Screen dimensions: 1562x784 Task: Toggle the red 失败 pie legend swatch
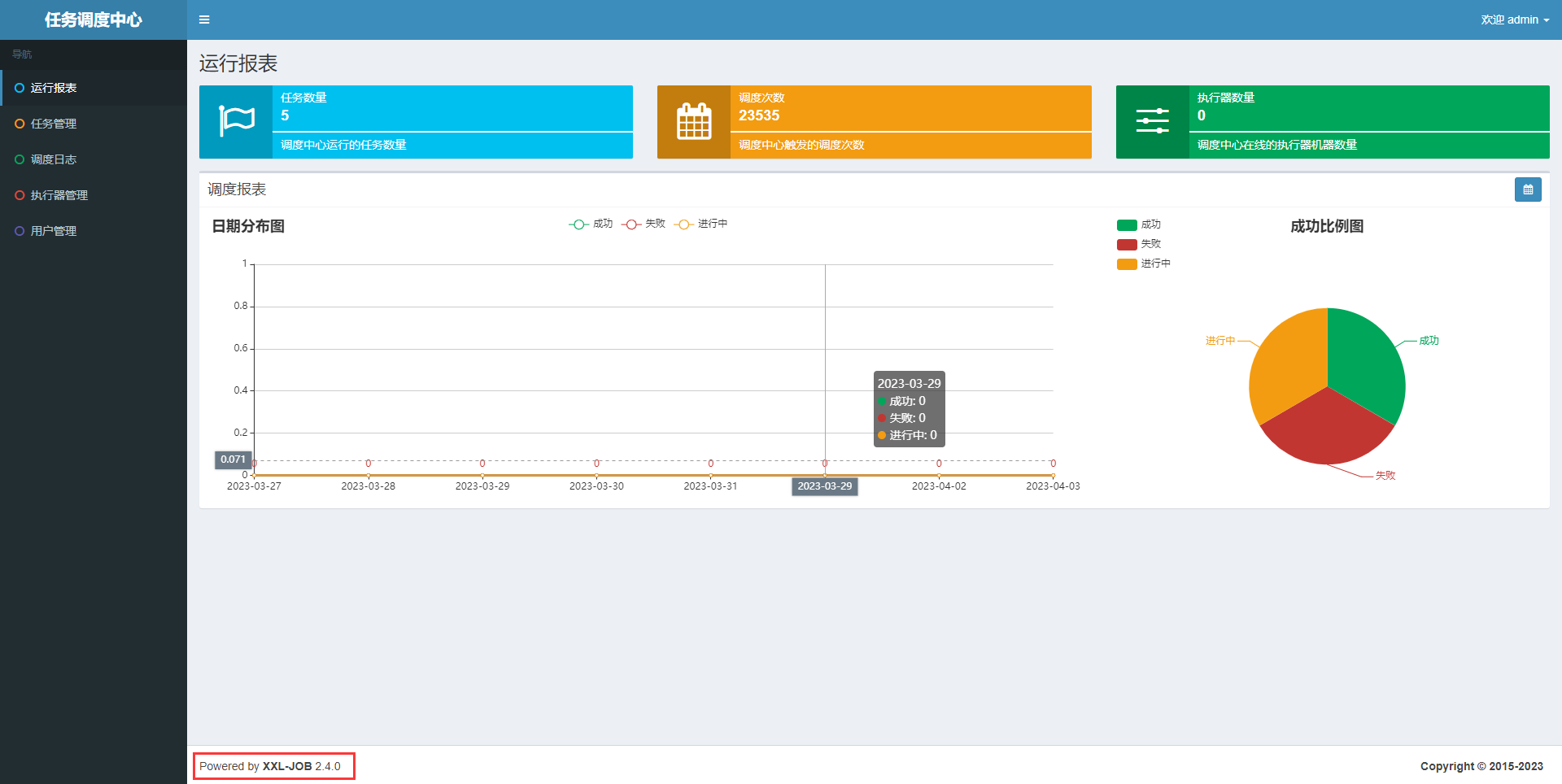pyautogui.click(x=1127, y=245)
